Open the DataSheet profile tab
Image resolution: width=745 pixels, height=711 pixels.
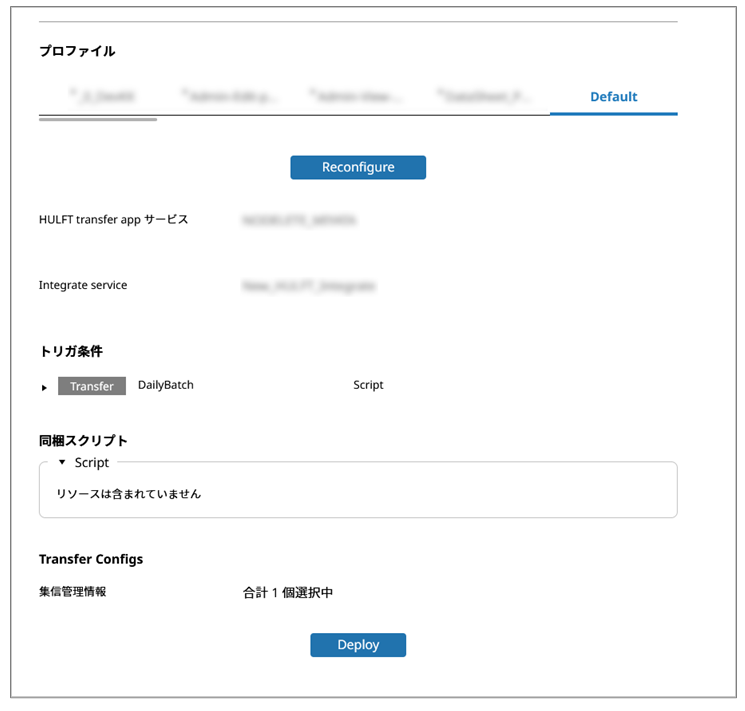484,97
